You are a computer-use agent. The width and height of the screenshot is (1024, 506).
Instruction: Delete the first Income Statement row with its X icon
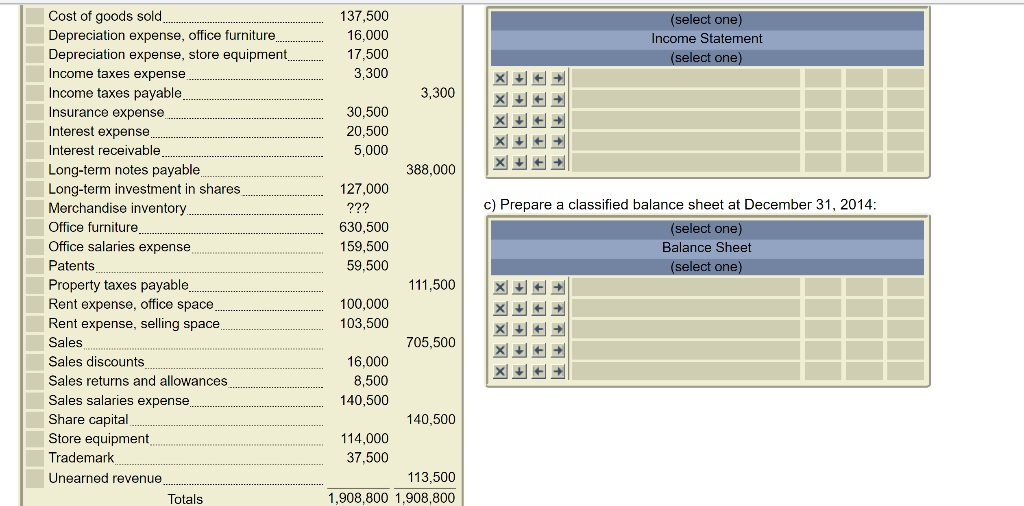pos(500,78)
